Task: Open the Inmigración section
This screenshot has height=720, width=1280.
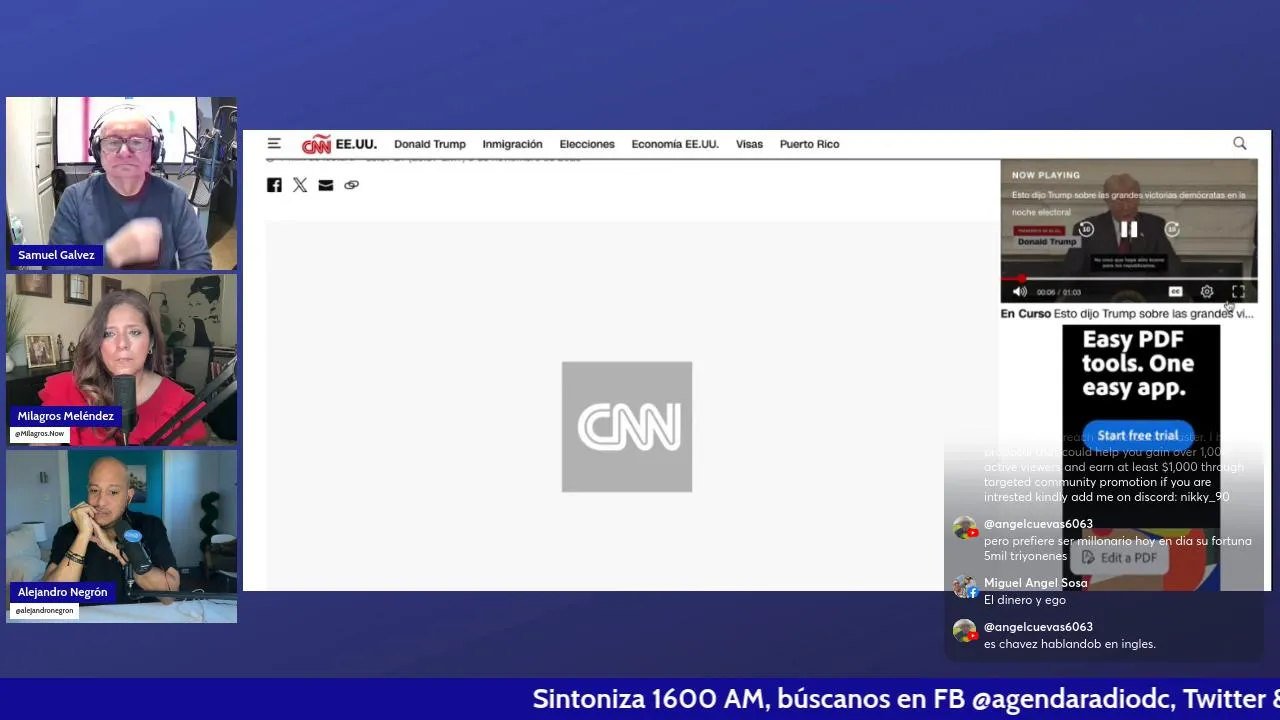Action: tap(512, 144)
